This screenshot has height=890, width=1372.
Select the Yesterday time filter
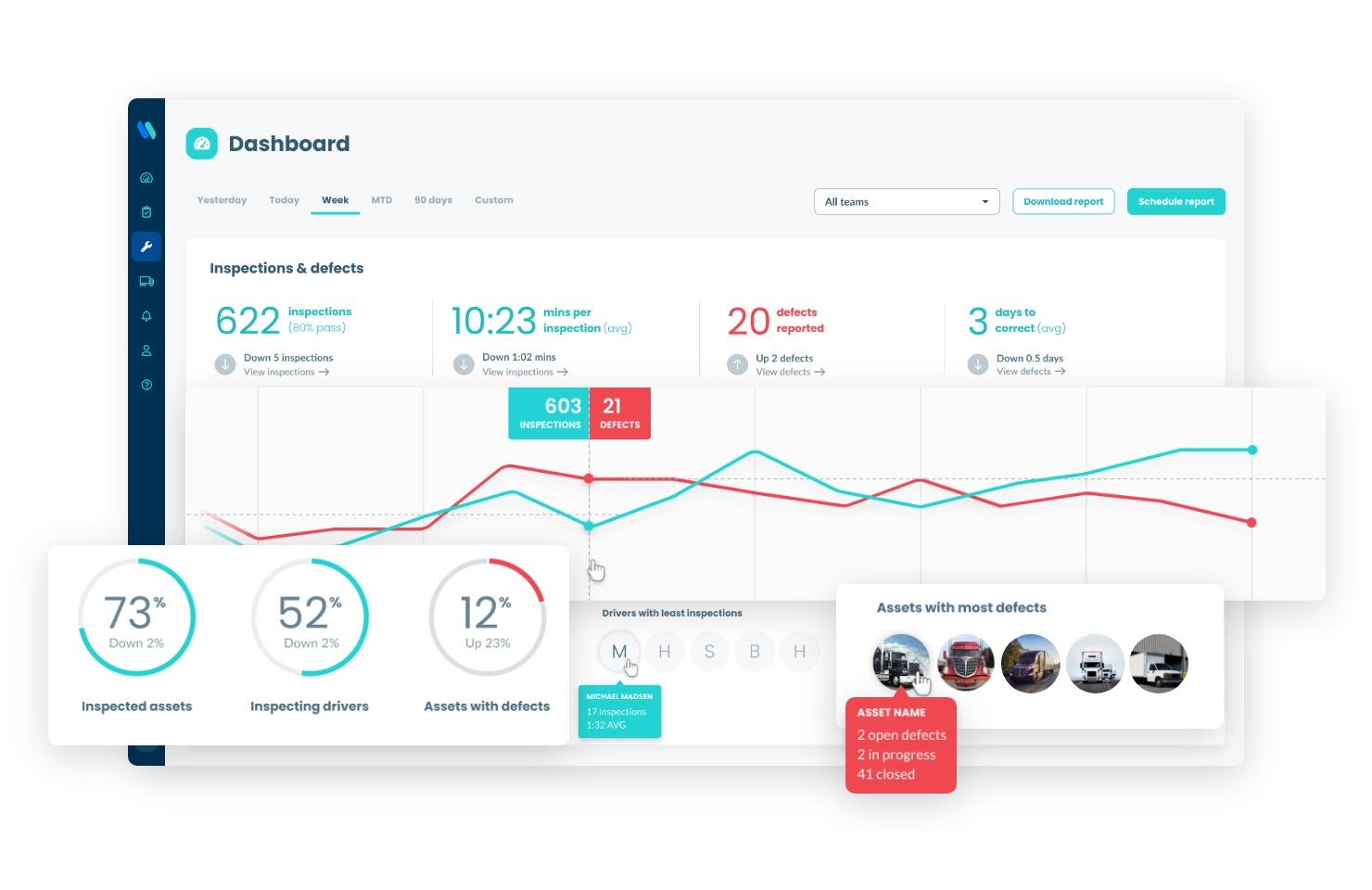(221, 199)
